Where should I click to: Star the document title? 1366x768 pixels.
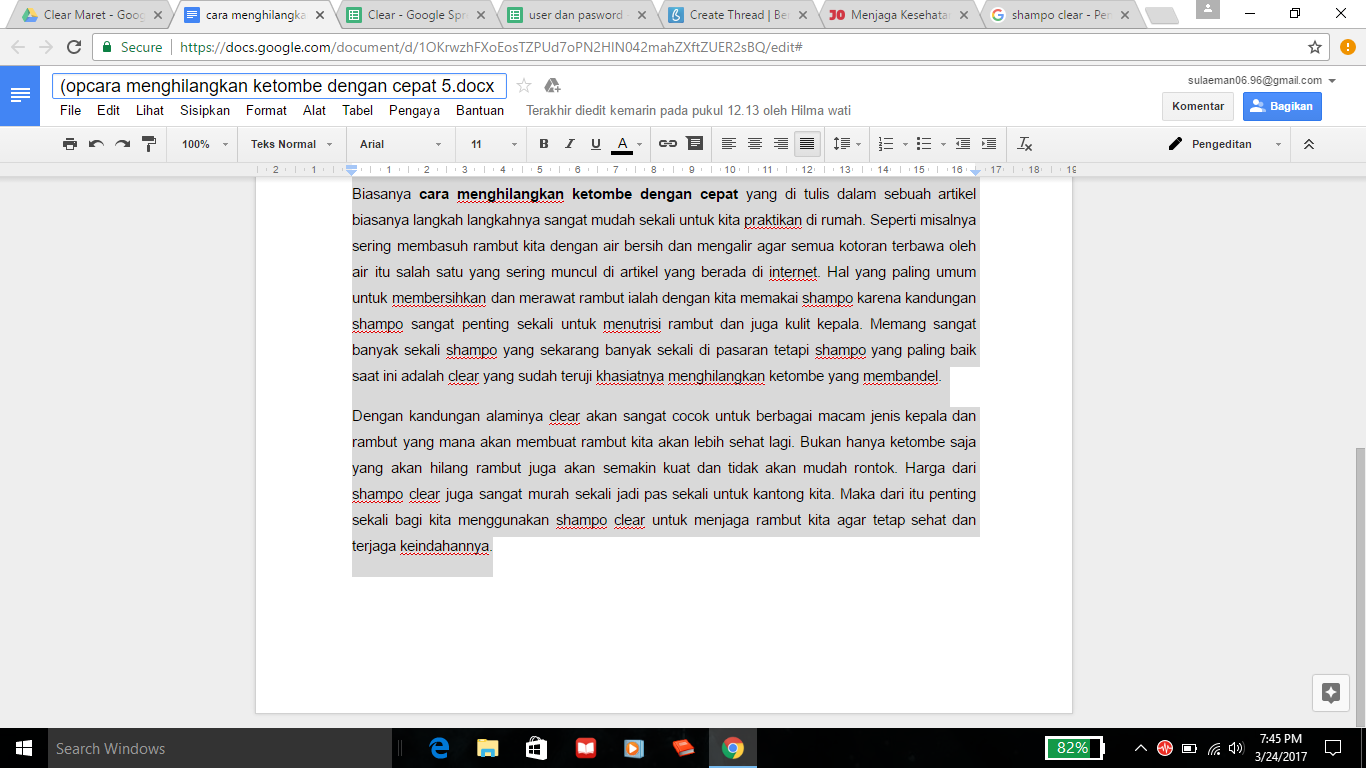click(524, 86)
